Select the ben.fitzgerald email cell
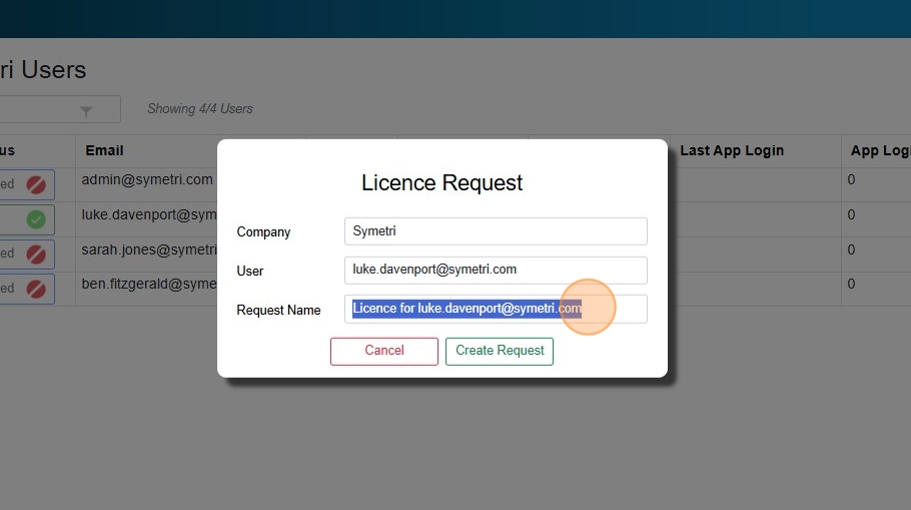 click(149, 284)
